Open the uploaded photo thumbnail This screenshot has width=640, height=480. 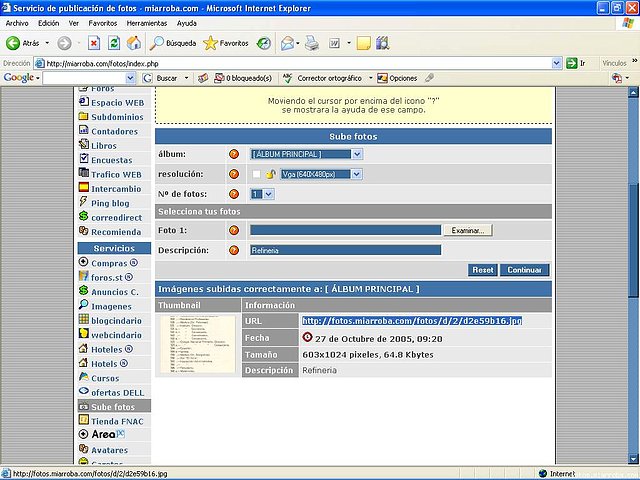click(198, 344)
